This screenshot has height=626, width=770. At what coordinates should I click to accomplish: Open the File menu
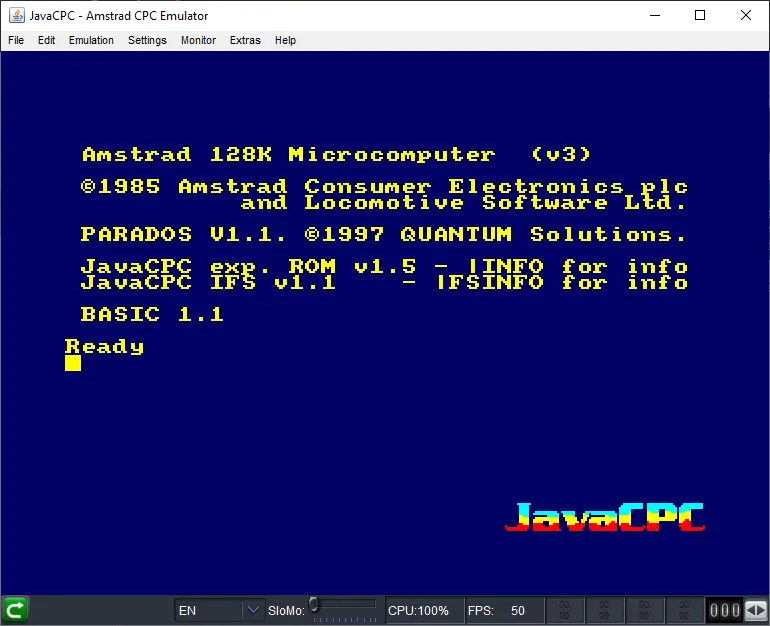point(16,40)
